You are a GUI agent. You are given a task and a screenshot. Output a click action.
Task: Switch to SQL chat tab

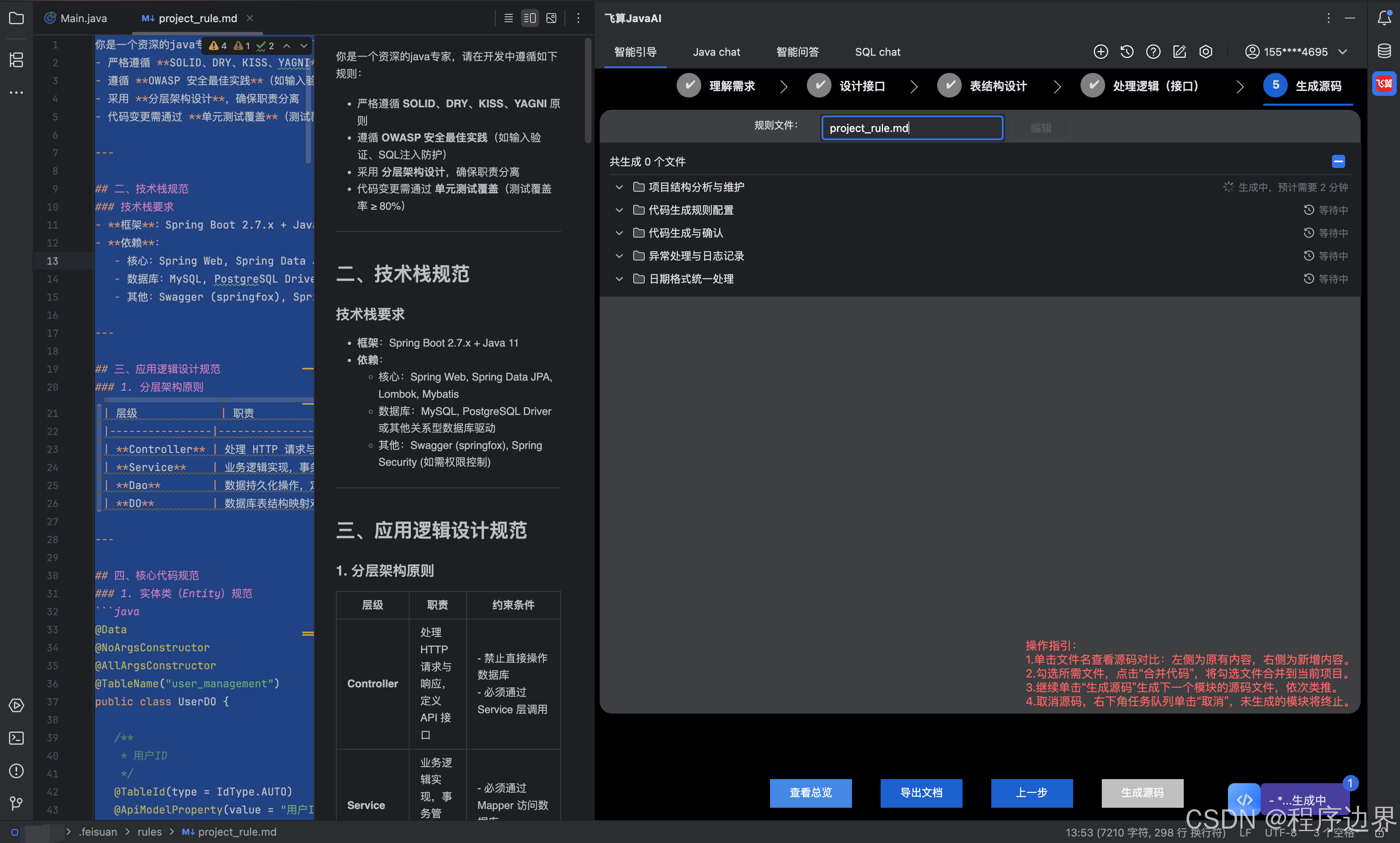[x=877, y=52]
